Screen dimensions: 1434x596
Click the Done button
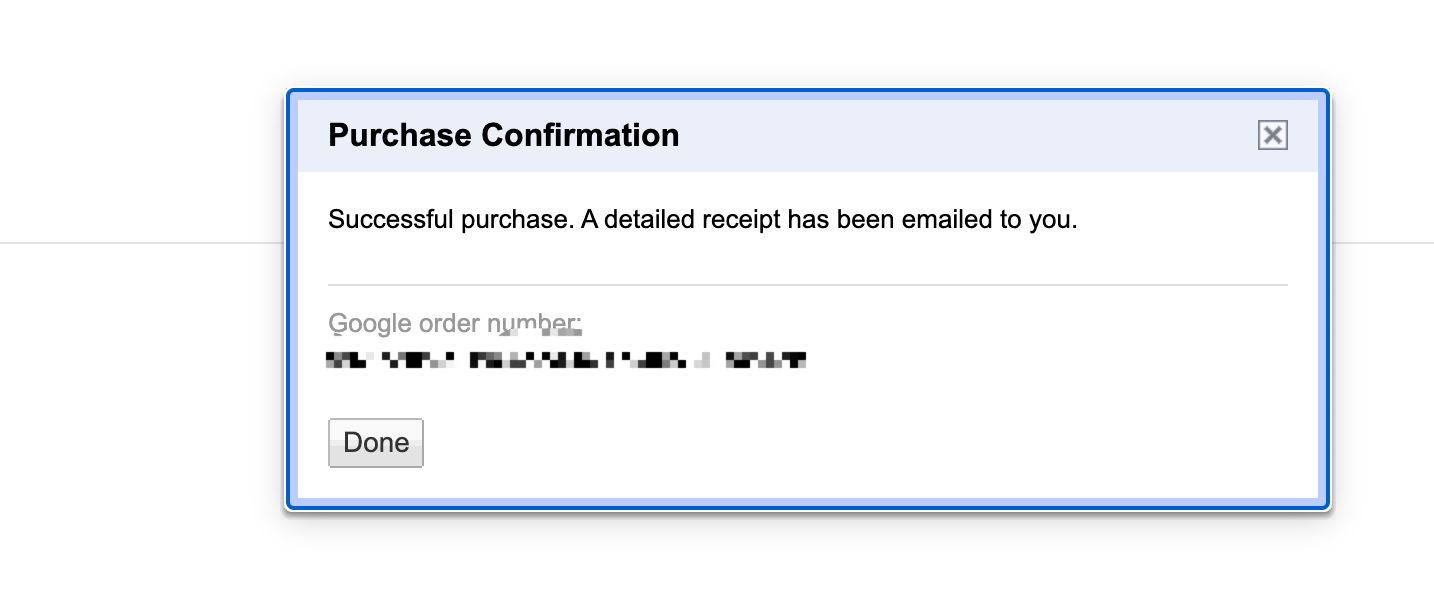[x=376, y=443]
